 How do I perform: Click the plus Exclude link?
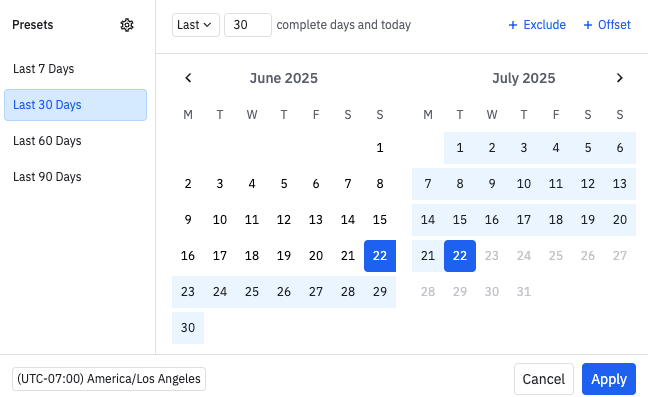pyautogui.click(x=537, y=25)
